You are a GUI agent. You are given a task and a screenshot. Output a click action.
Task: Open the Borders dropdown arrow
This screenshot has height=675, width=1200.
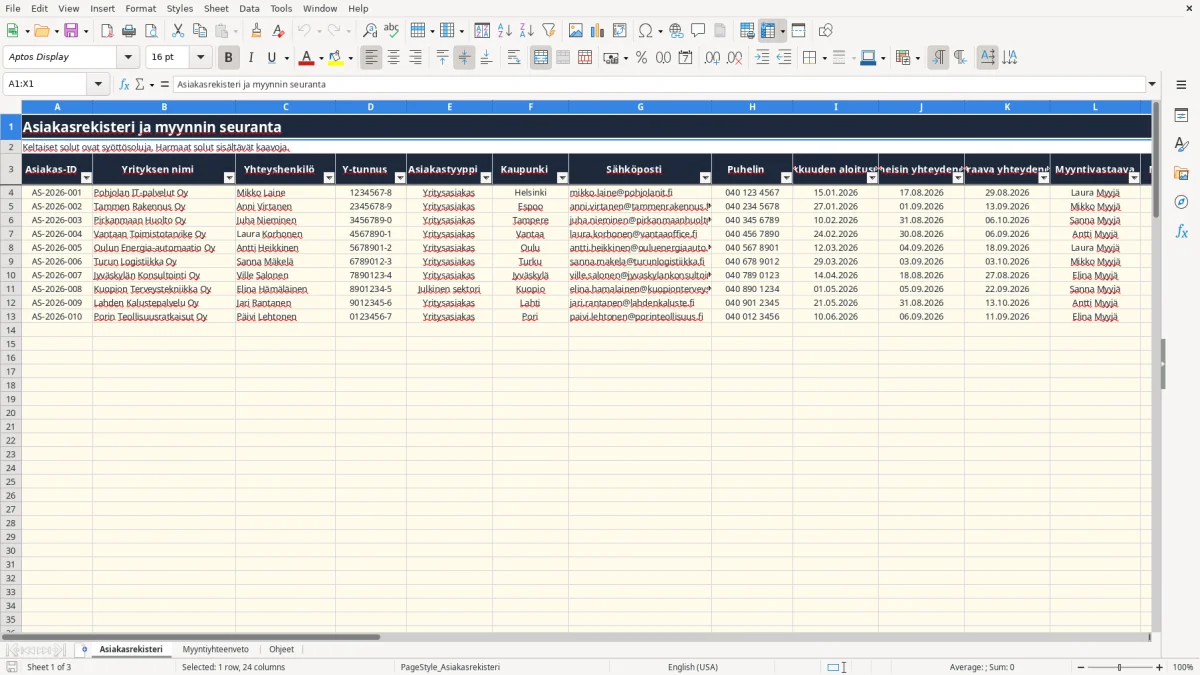(823, 58)
